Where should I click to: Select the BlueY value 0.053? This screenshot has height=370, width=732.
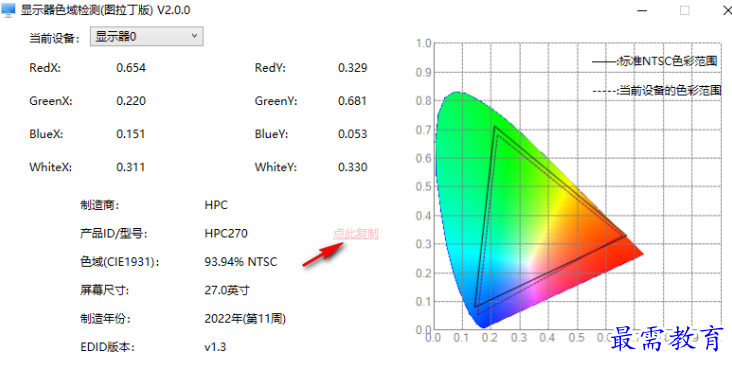352,134
